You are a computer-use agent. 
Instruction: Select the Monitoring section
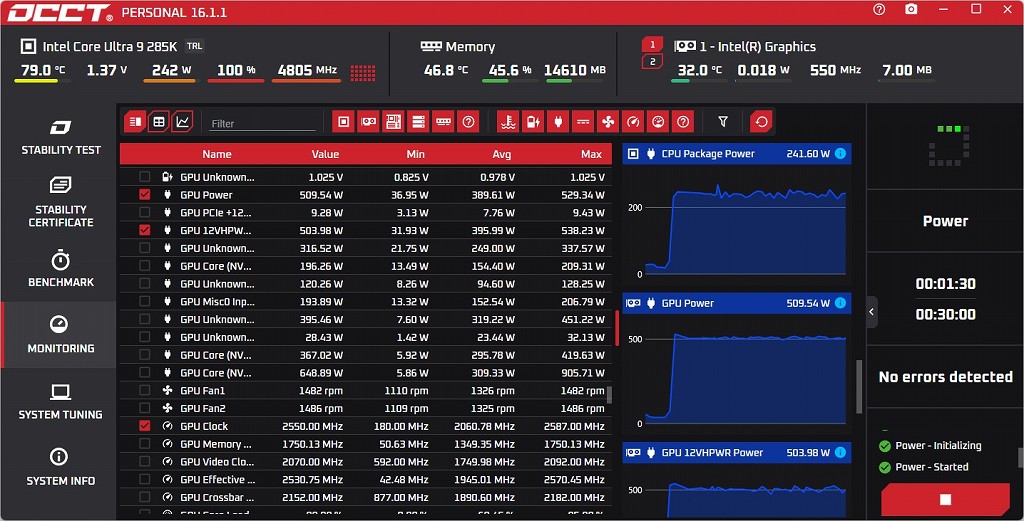[60, 334]
